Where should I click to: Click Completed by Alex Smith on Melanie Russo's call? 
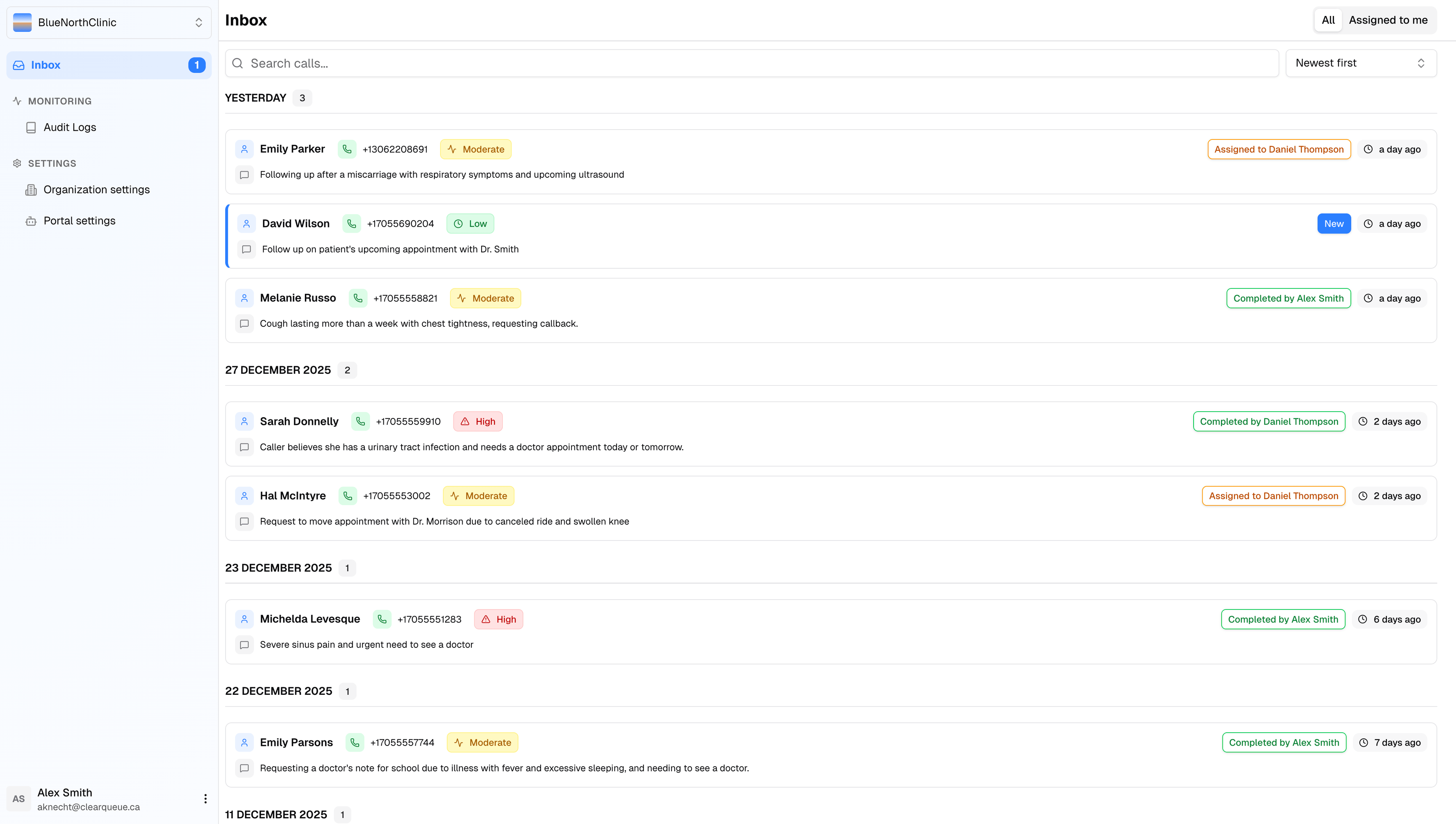(1288, 298)
